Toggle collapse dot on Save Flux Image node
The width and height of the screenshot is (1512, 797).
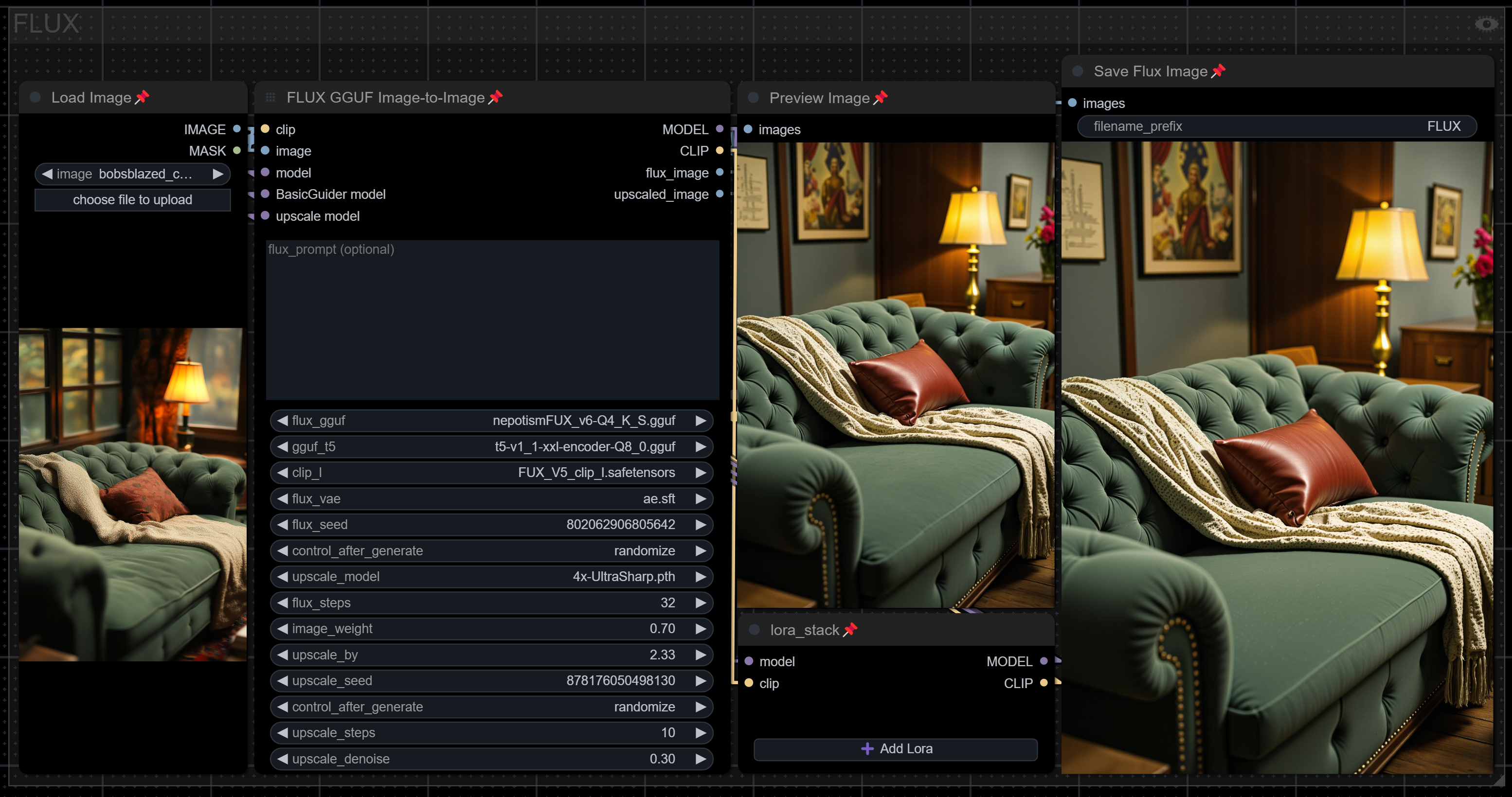tap(1078, 71)
